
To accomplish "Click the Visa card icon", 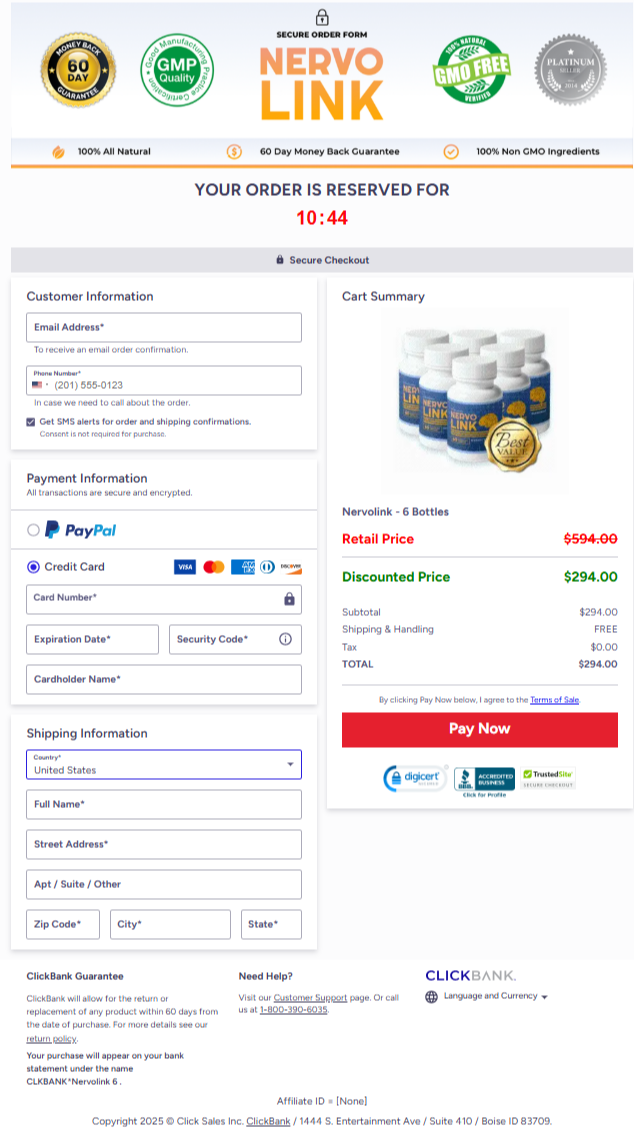I will pos(184,566).
